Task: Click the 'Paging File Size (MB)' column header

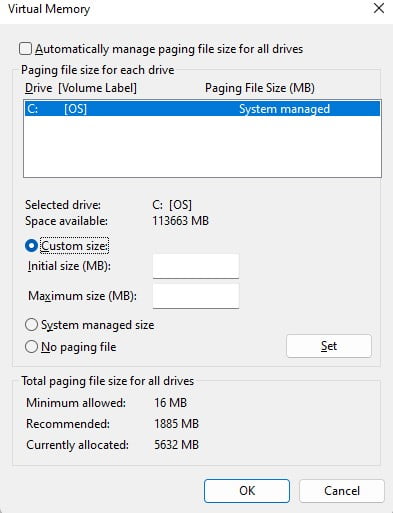Action: coord(260,88)
